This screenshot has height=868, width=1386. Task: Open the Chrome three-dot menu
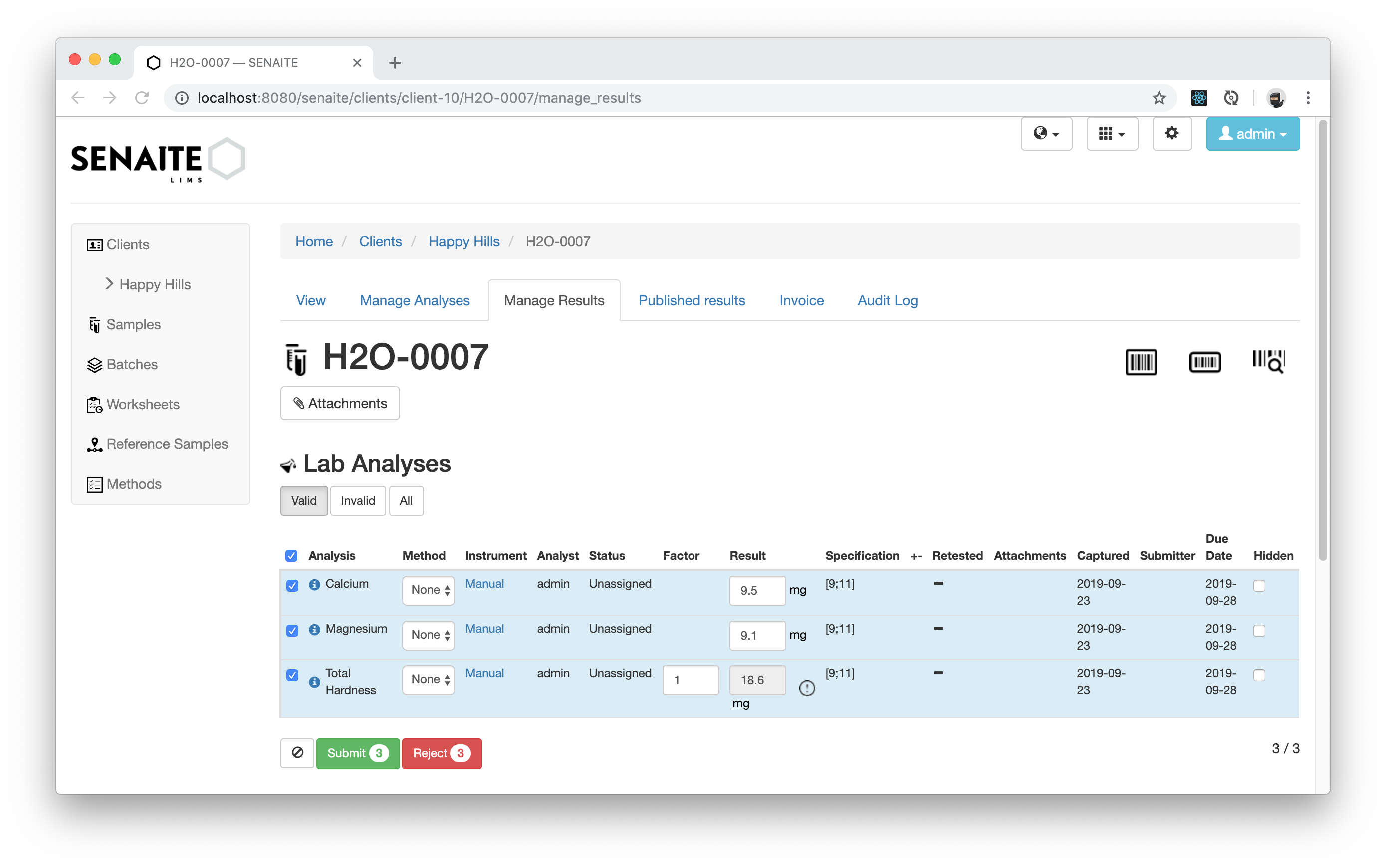1307,98
